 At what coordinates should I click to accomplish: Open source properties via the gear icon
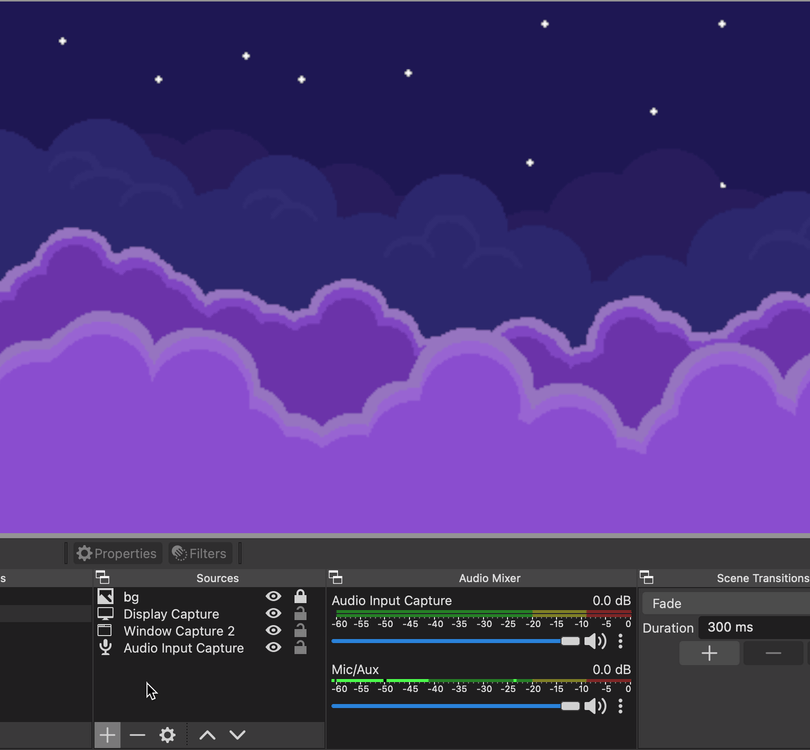167,735
